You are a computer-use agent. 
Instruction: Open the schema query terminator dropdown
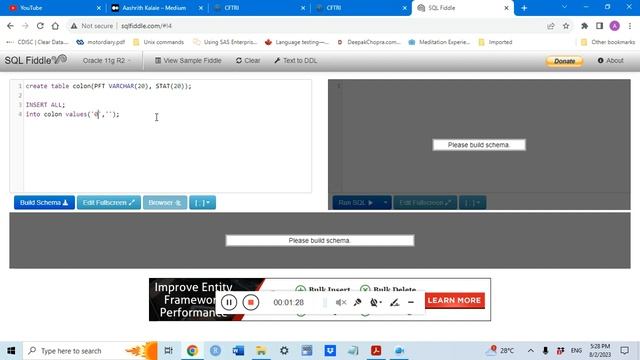(x=202, y=202)
